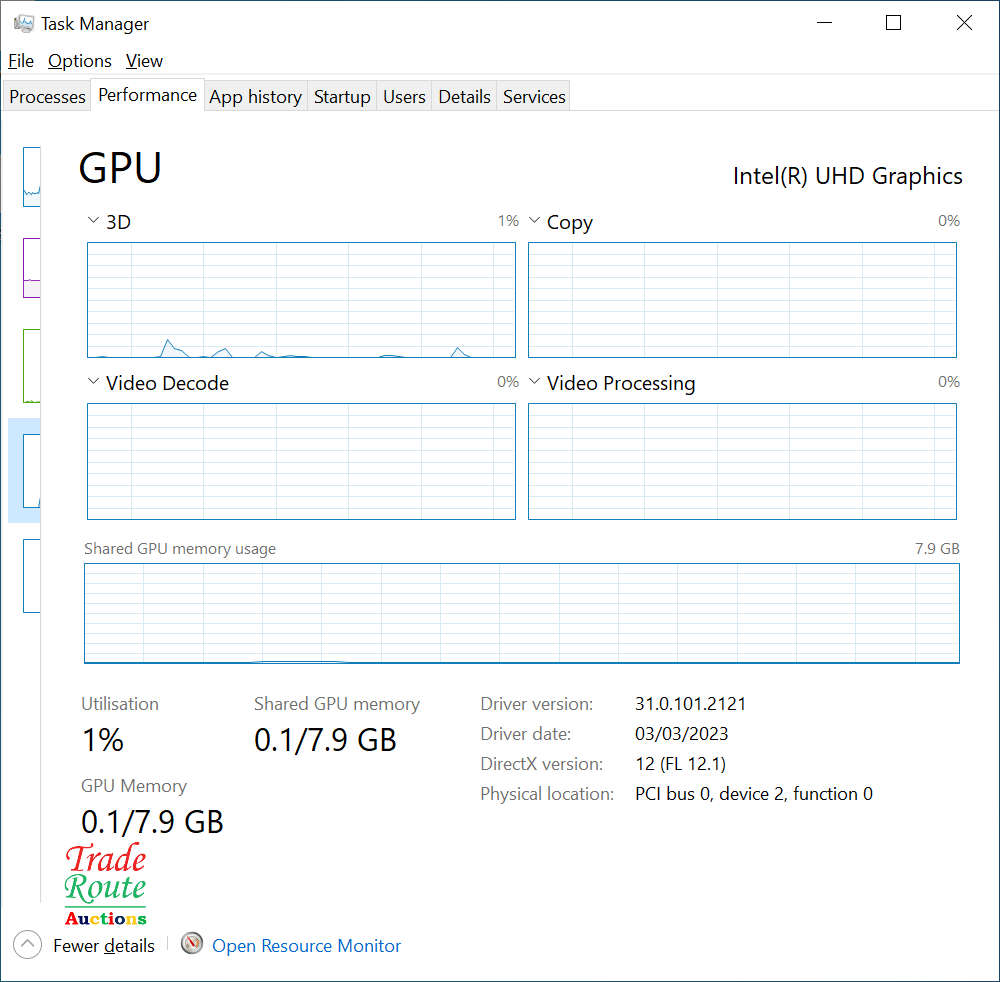Open the Options menu

[80, 61]
